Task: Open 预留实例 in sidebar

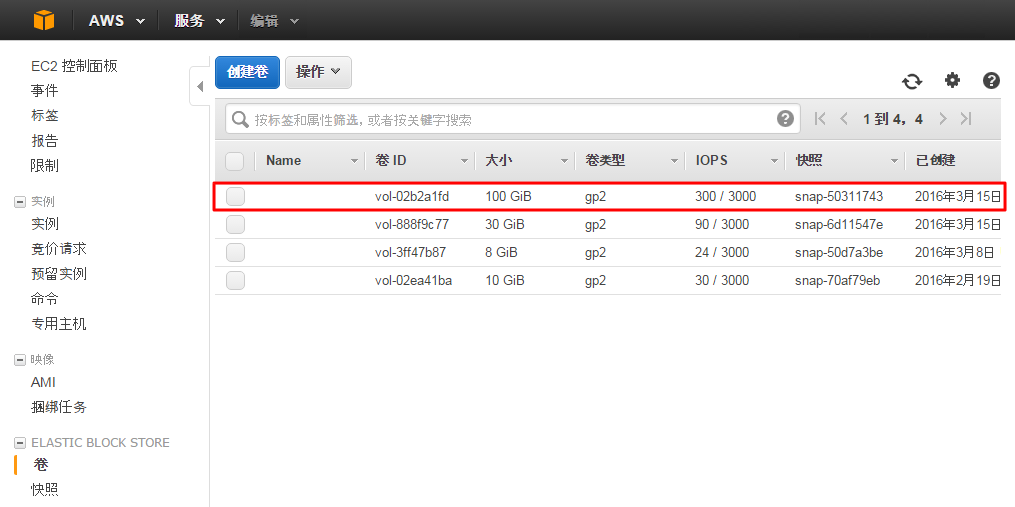Action: (x=59, y=274)
